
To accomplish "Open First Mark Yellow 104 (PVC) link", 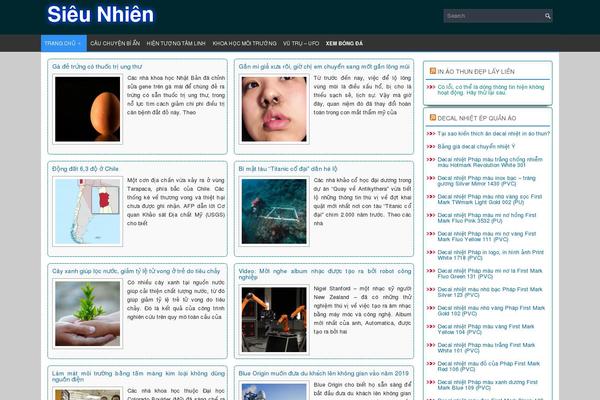I will [x=486, y=329].
